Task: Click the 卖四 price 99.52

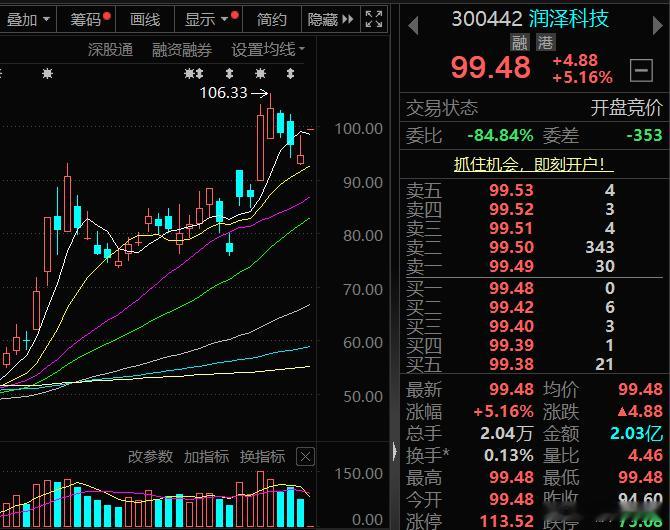Action: tap(511, 209)
